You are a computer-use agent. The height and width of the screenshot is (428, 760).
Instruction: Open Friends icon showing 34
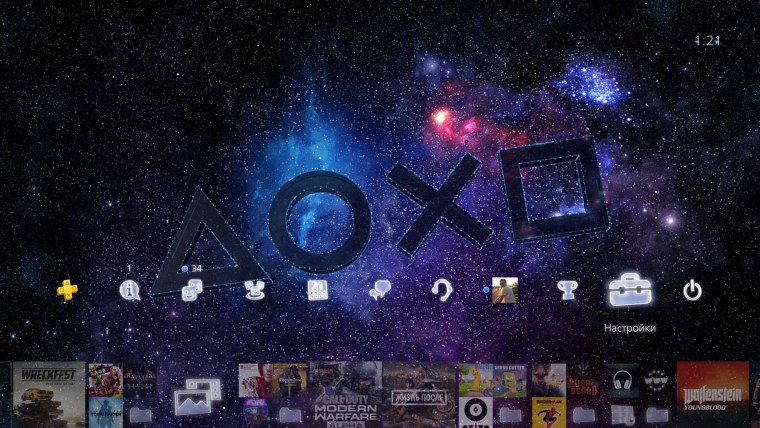pyautogui.click(x=192, y=291)
